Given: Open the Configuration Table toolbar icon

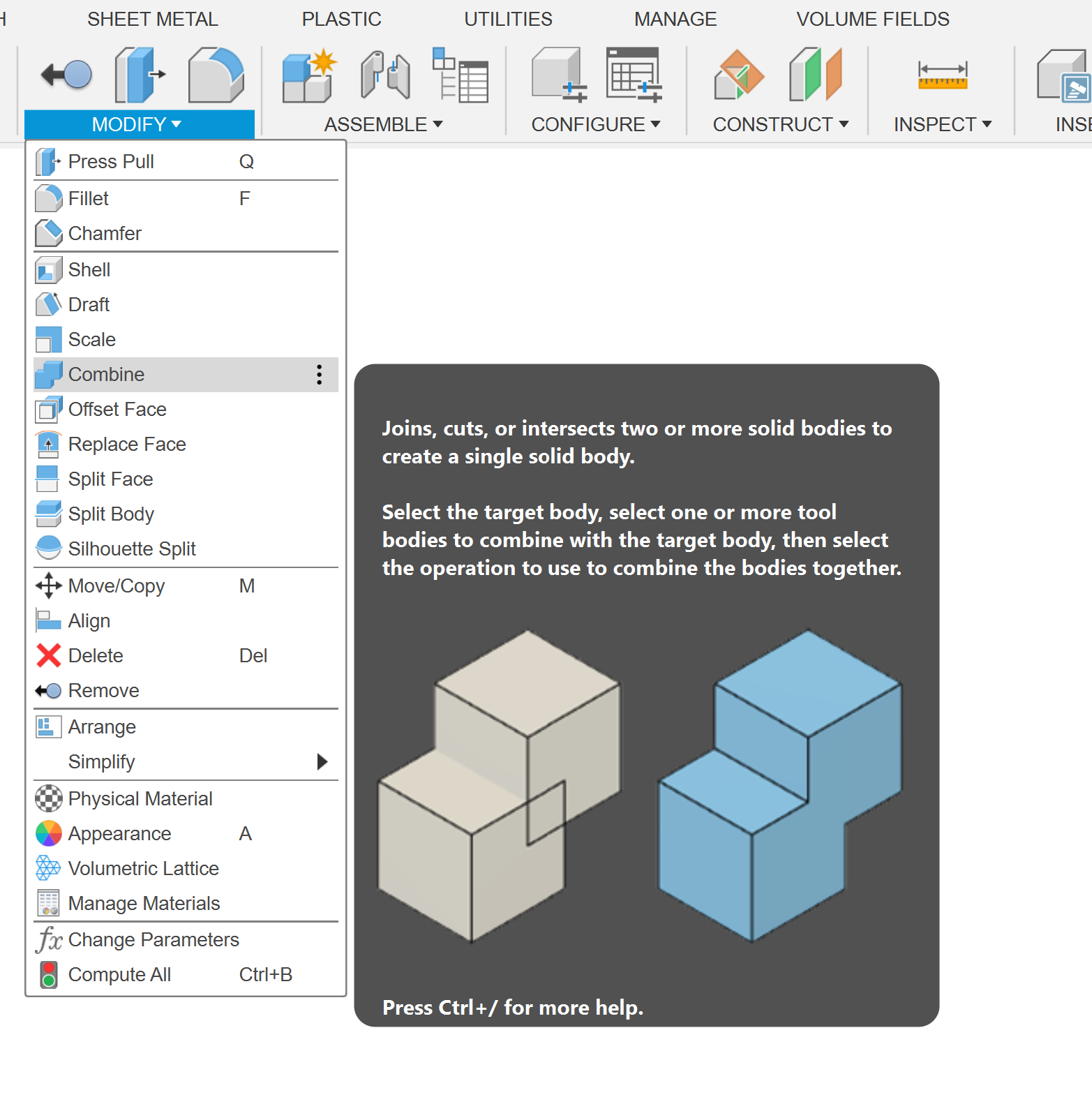Looking at the screenshot, I should [x=634, y=75].
